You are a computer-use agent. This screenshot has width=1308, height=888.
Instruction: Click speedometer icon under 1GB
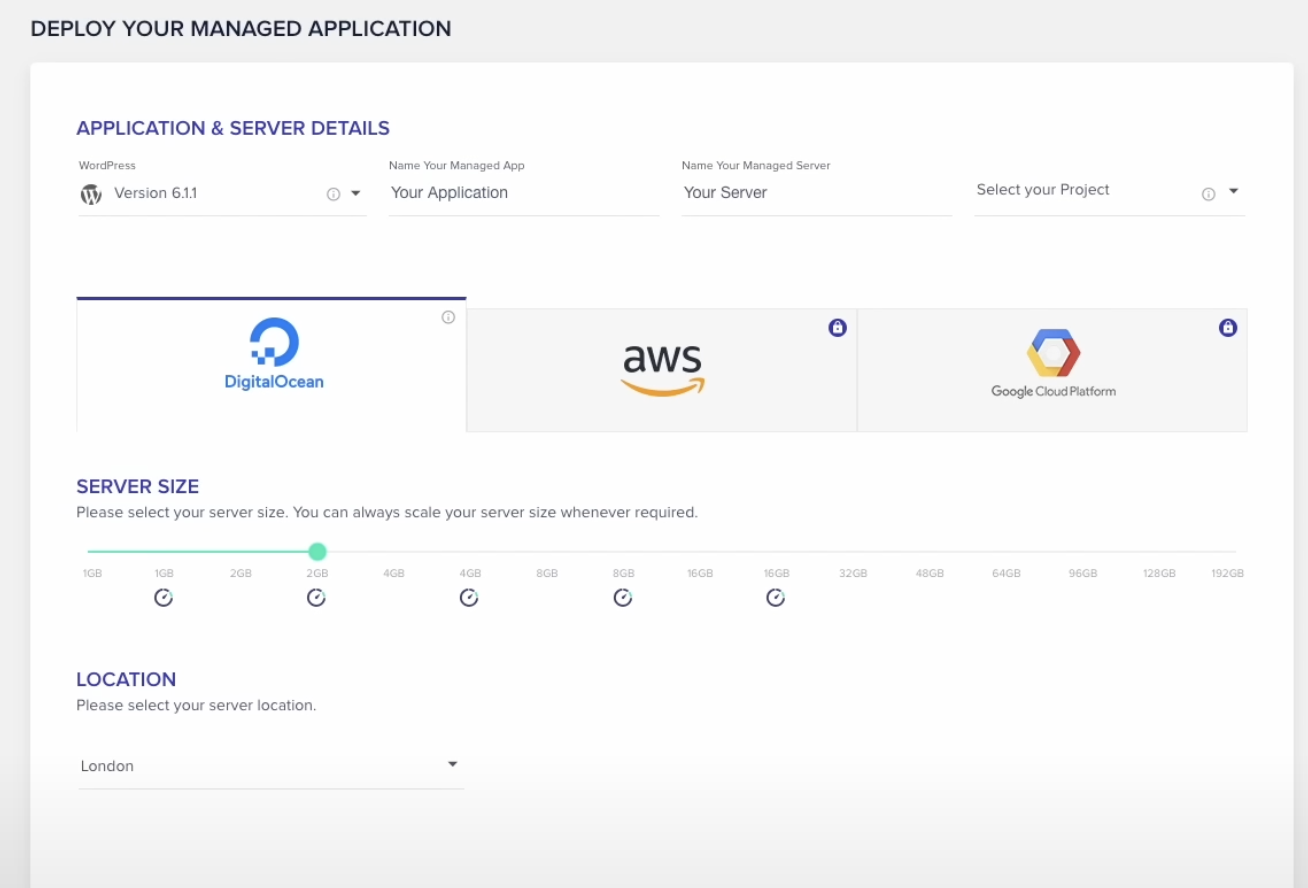click(x=164, y=598)
